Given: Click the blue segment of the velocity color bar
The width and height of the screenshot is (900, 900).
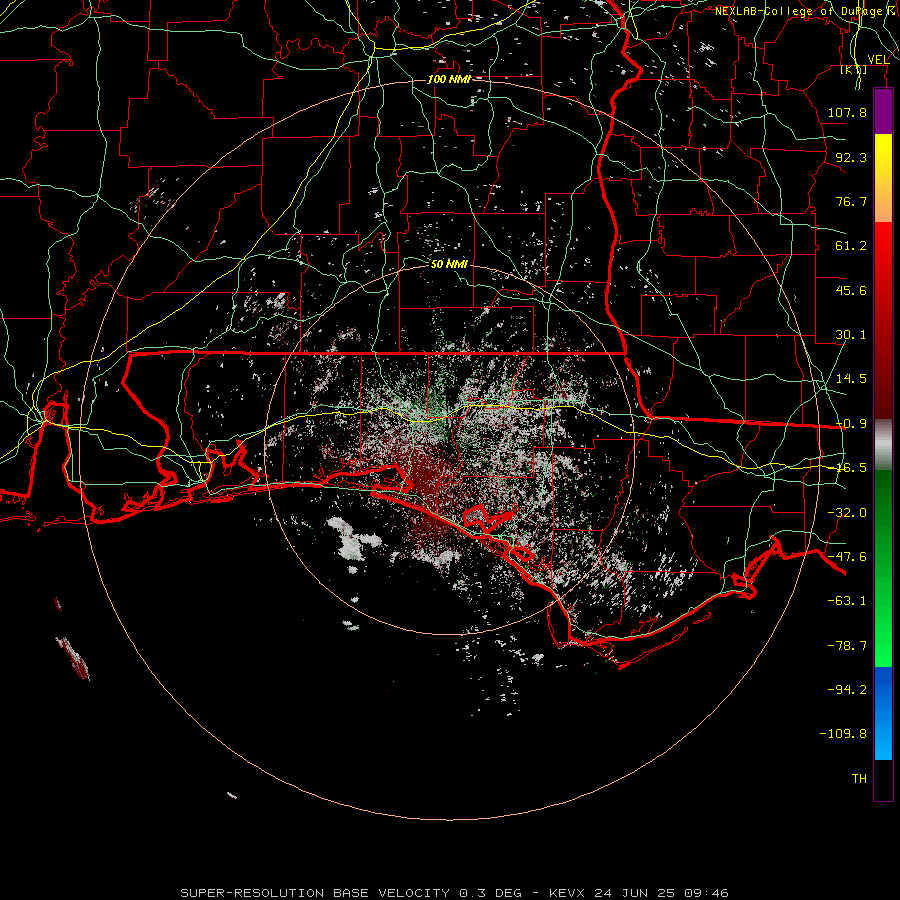Looking at the screenshot, I should click(883, 713).
